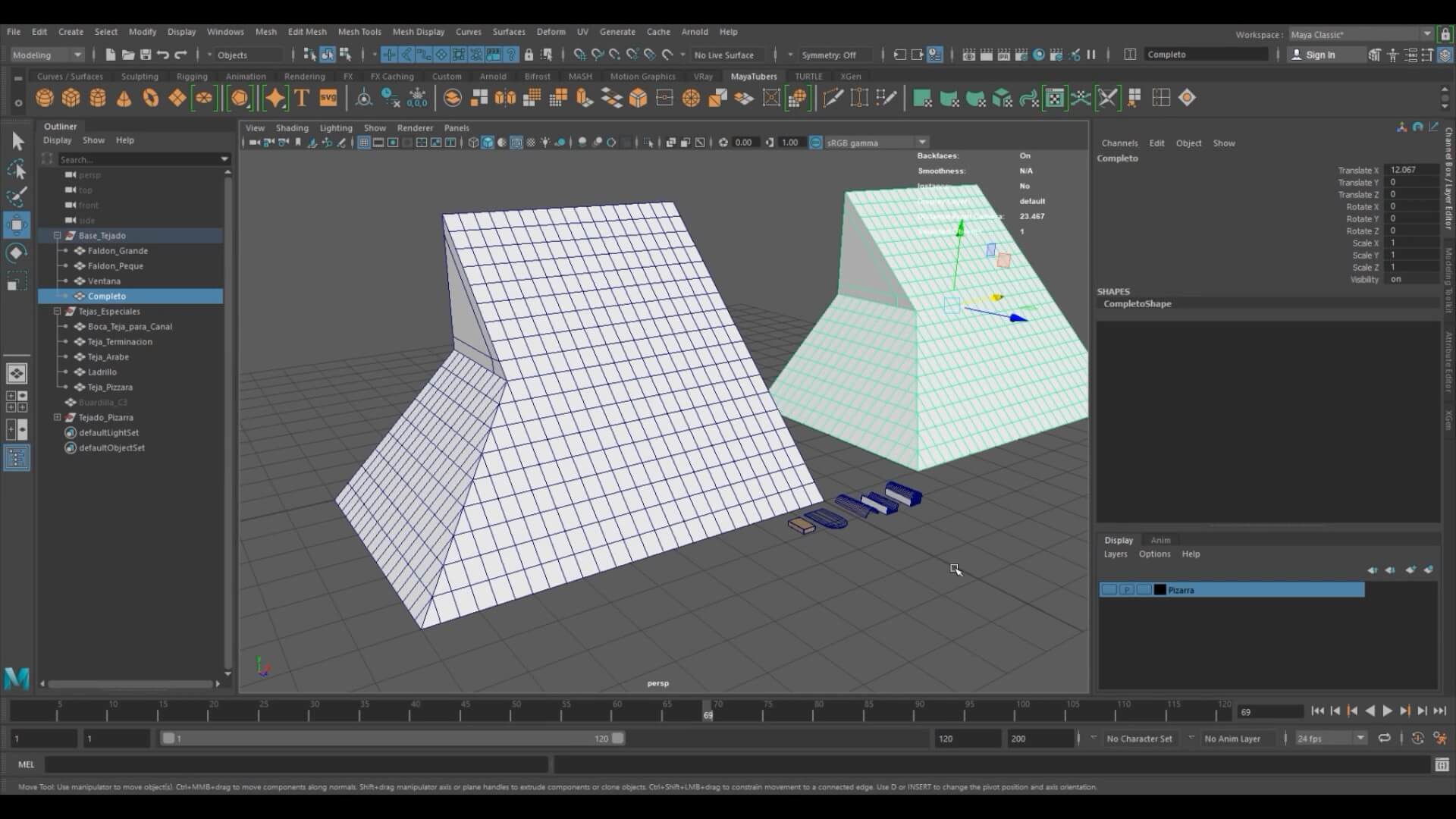1456x819 pixels.
Task: Toggle playback P box on Pizarra layer
Action: pos(1127,590)
